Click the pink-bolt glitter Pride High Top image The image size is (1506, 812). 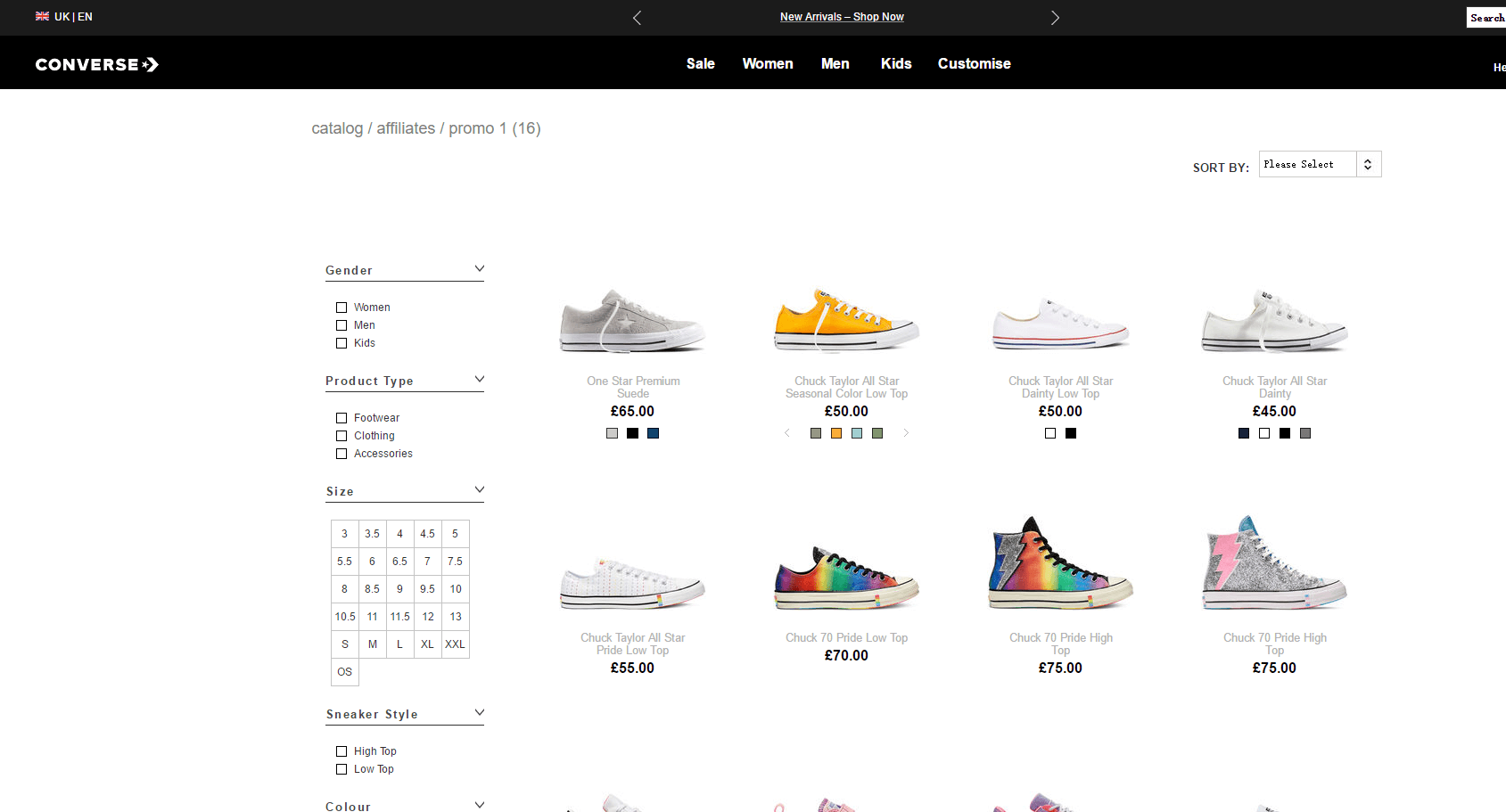tap(1275, 562)
